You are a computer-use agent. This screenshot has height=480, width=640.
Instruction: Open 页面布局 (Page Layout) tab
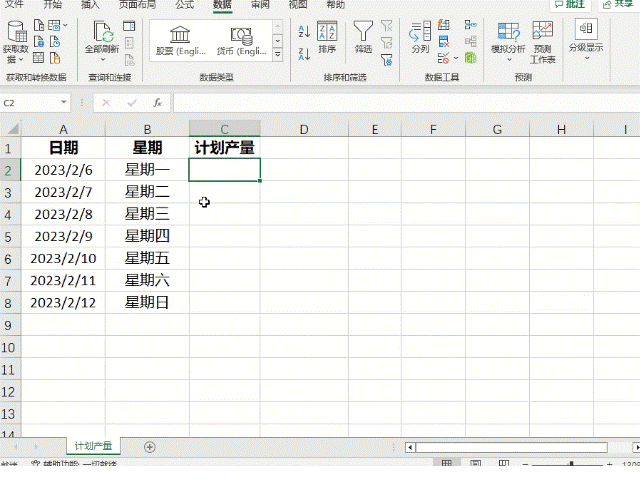tap(138, 4)
